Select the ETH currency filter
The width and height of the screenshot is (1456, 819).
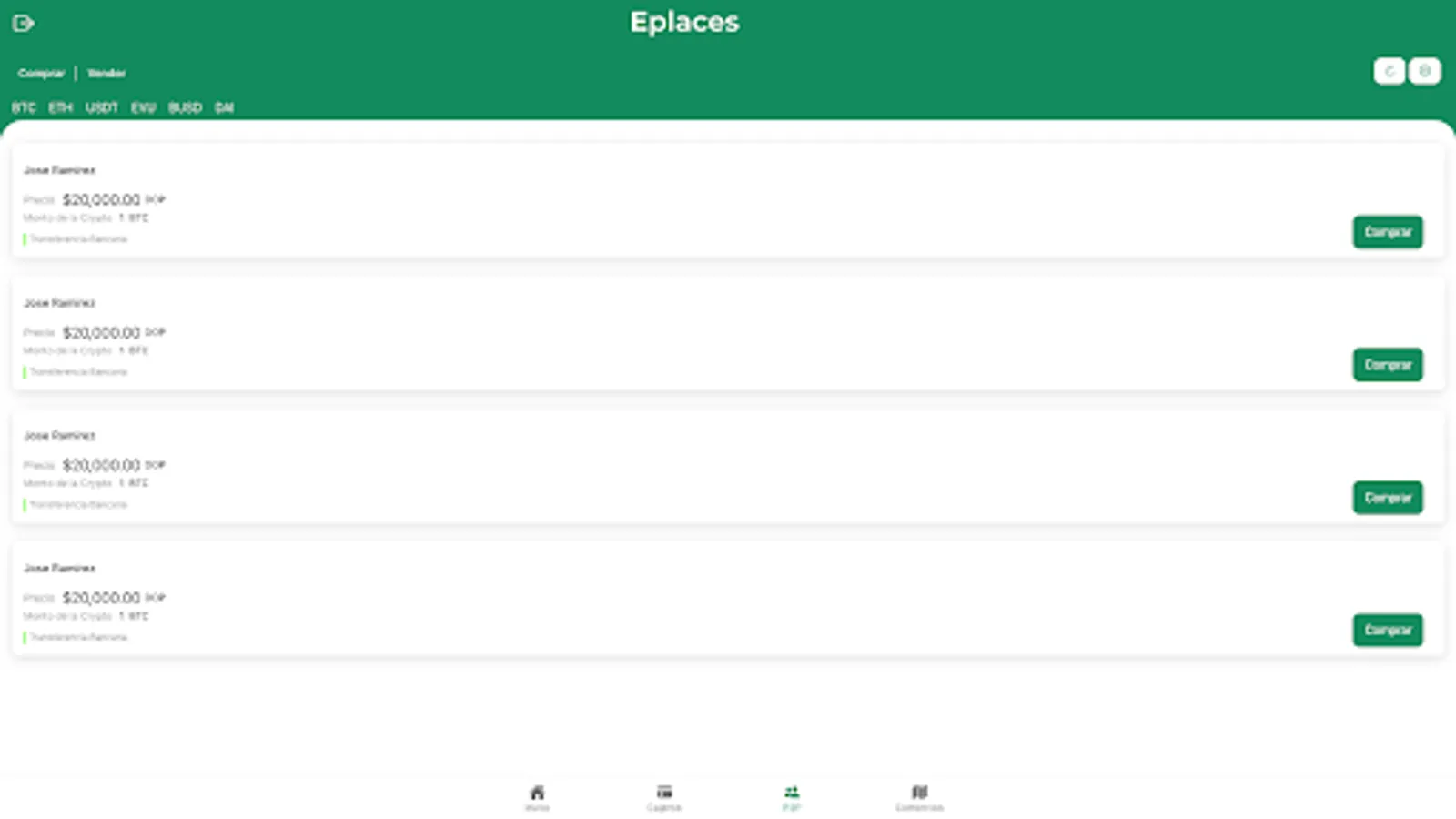tap(60, 107)
